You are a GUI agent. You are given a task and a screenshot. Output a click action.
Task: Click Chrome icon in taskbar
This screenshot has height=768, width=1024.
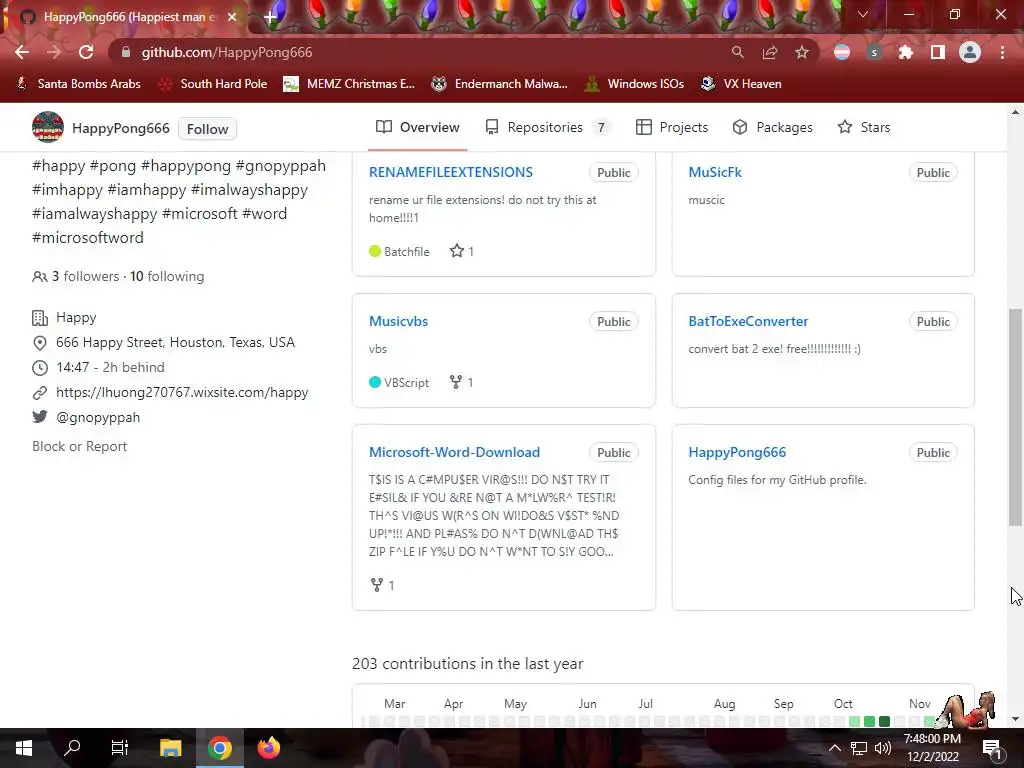click(220, 748)
